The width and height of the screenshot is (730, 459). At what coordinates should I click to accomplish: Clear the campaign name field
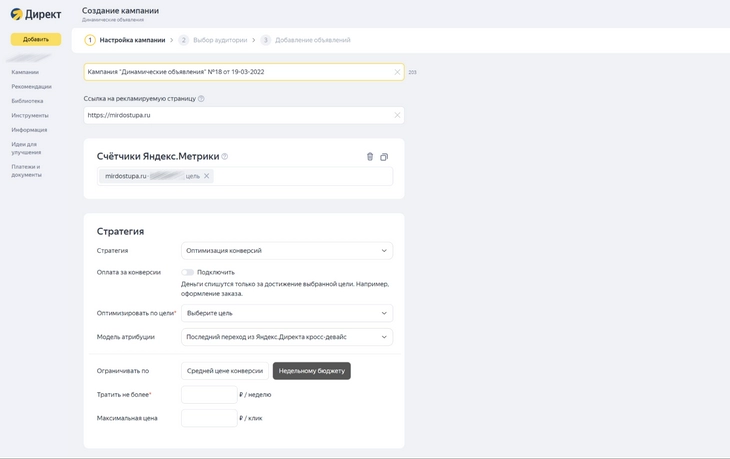[x=397, y=72]
